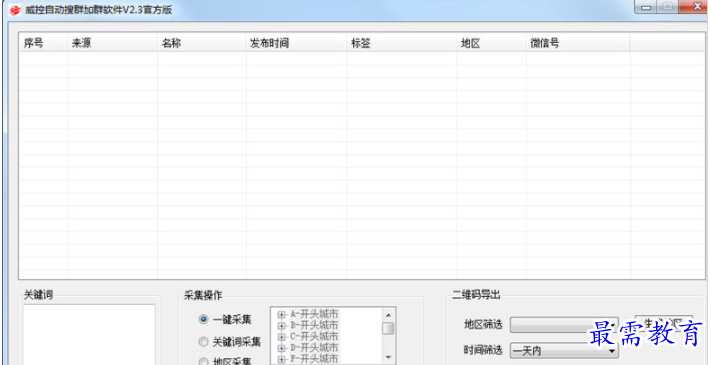Choose the 地区采集 radio option
Image resolution: width=711 pixels, height=365 pixels.
pos(204,361)
